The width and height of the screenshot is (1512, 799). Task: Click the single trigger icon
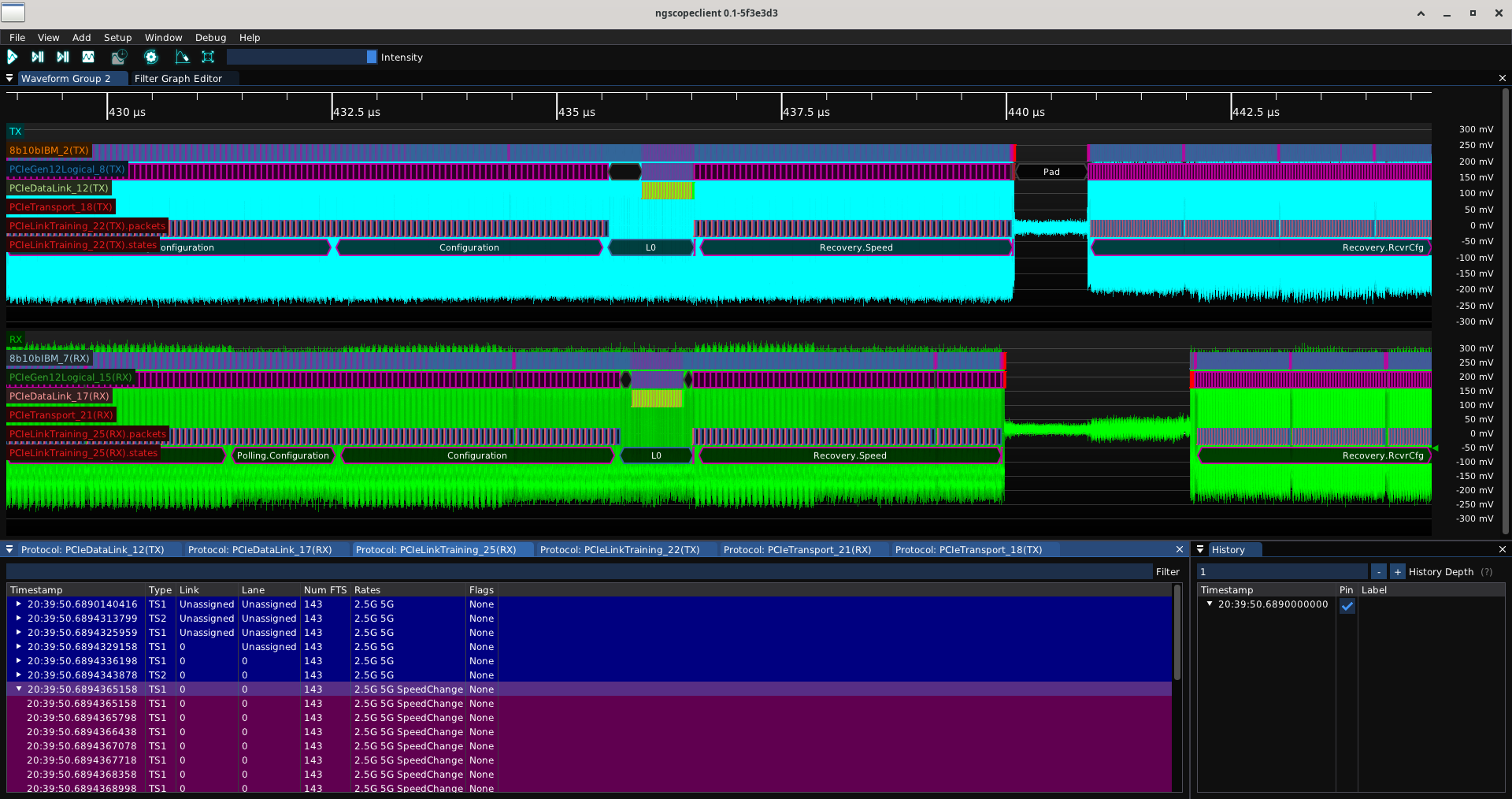(37, 57)
